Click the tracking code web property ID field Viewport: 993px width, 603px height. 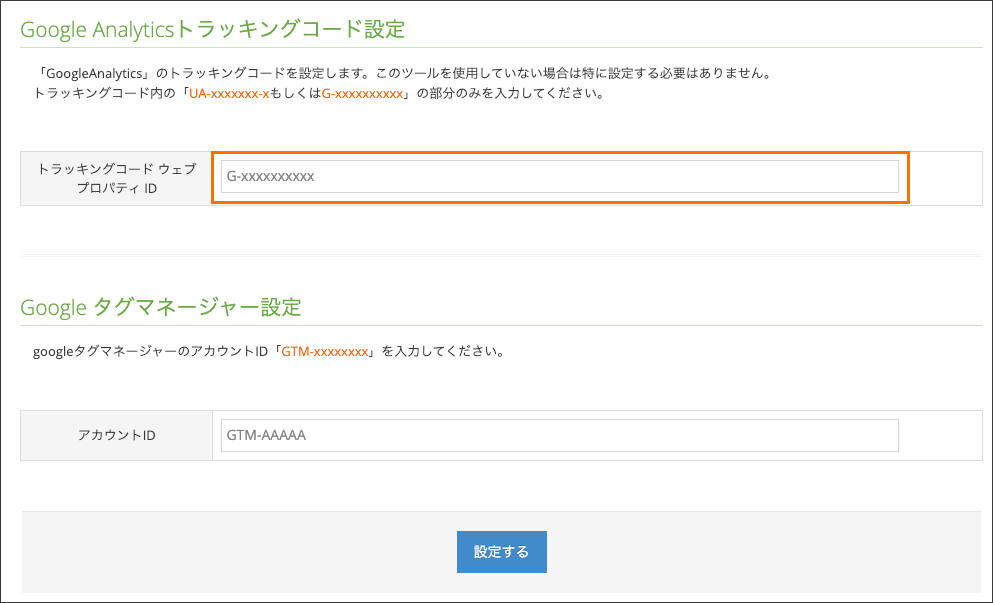click(560, 177)
